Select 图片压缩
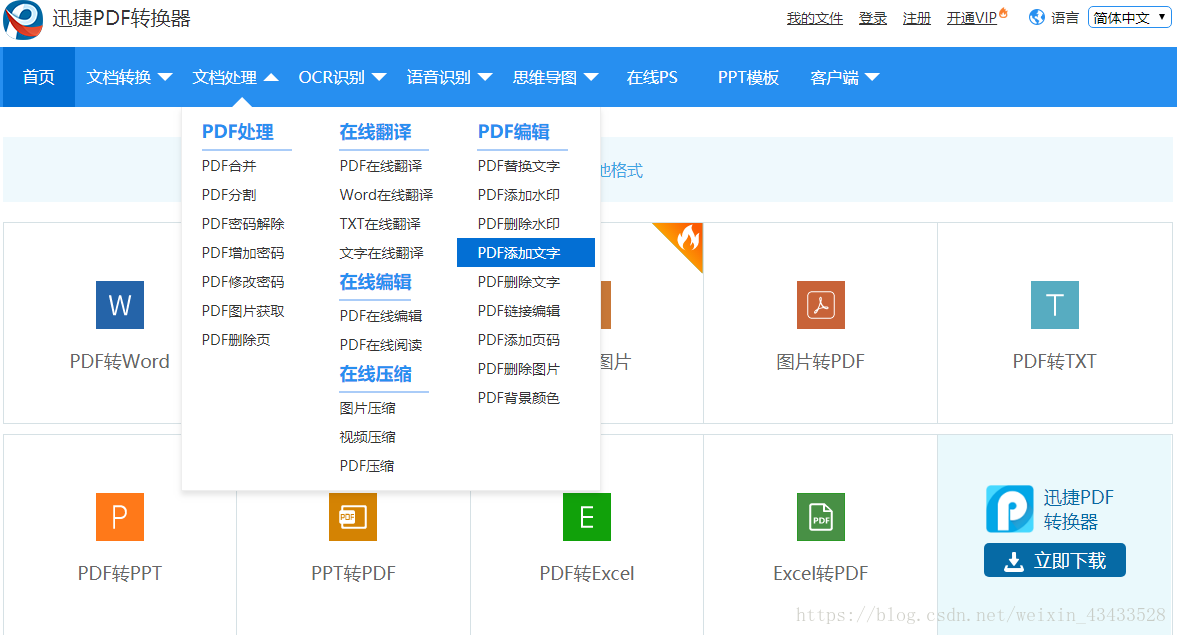 coord(367,408)
